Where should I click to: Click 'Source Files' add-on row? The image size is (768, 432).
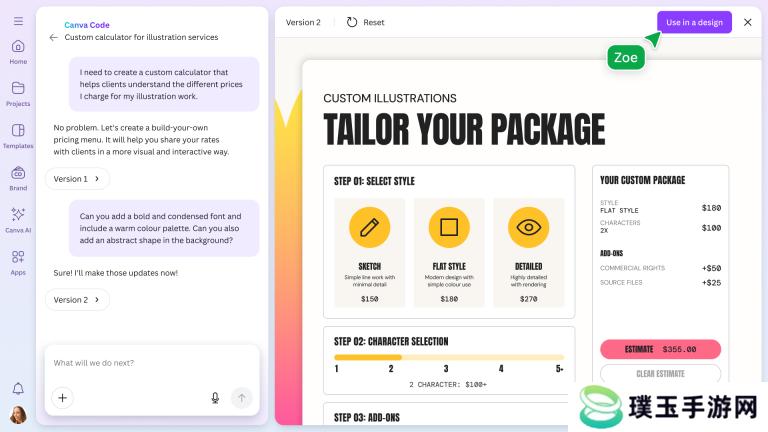pyautogui.click(x=660, y=283)
